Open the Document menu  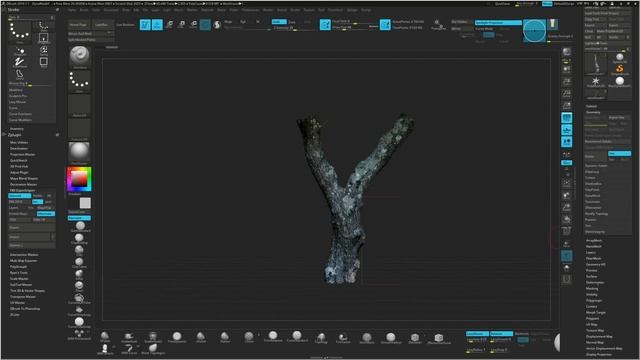click(x=111, y=10)
